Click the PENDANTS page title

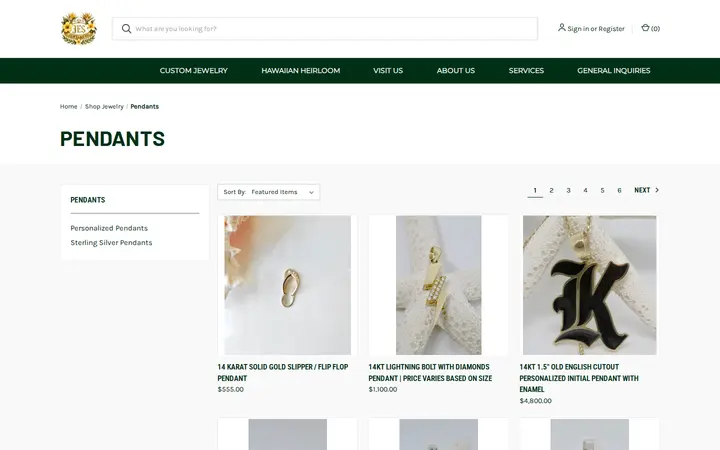[112, 139]
